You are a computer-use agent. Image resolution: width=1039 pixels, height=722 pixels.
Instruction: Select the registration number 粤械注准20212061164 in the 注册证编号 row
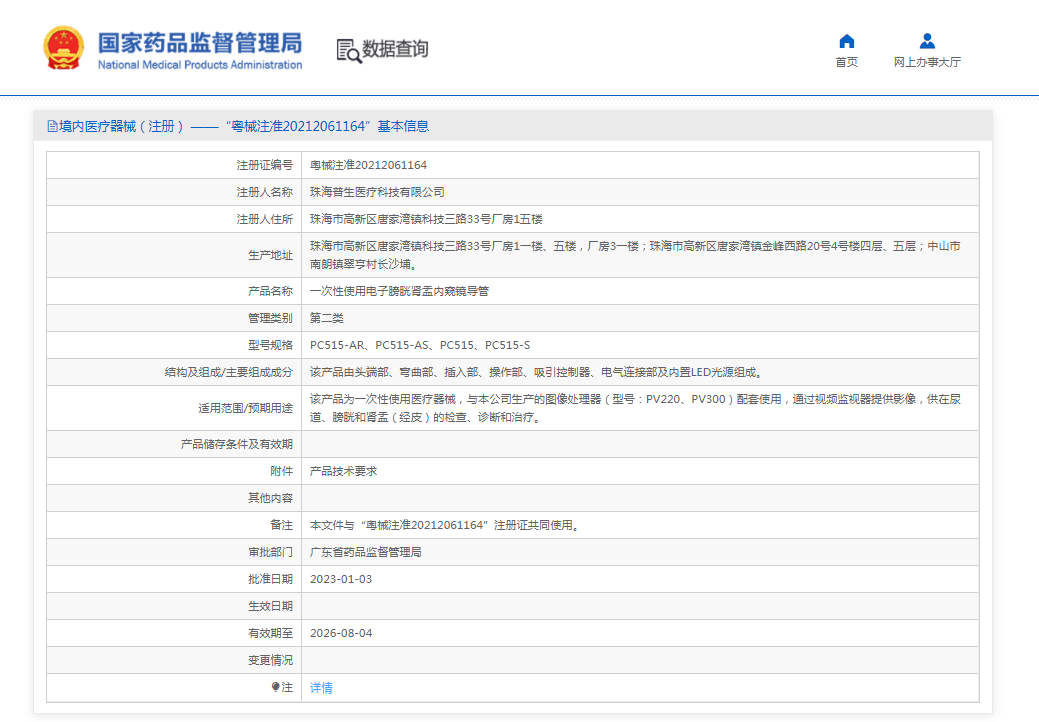368,165
